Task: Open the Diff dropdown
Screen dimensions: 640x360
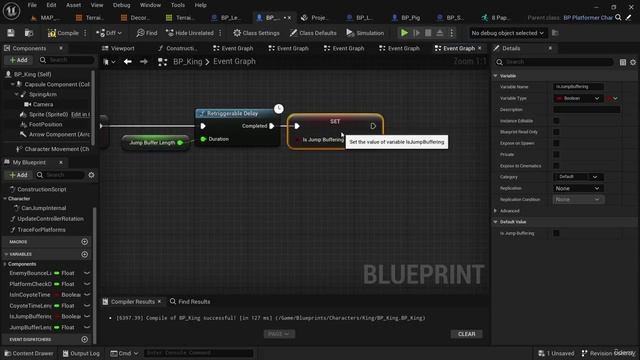Action: (109, 33)
